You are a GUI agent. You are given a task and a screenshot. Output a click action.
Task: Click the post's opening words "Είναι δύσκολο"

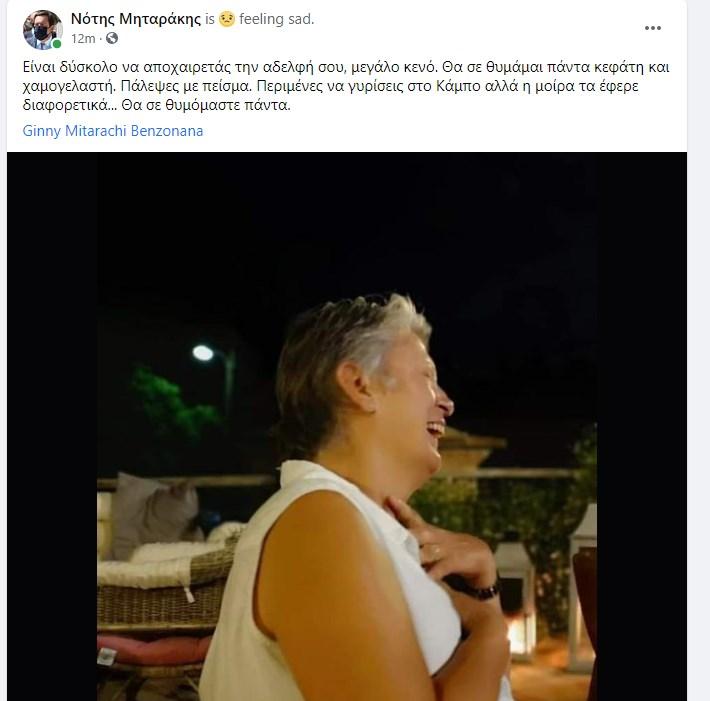65,68
